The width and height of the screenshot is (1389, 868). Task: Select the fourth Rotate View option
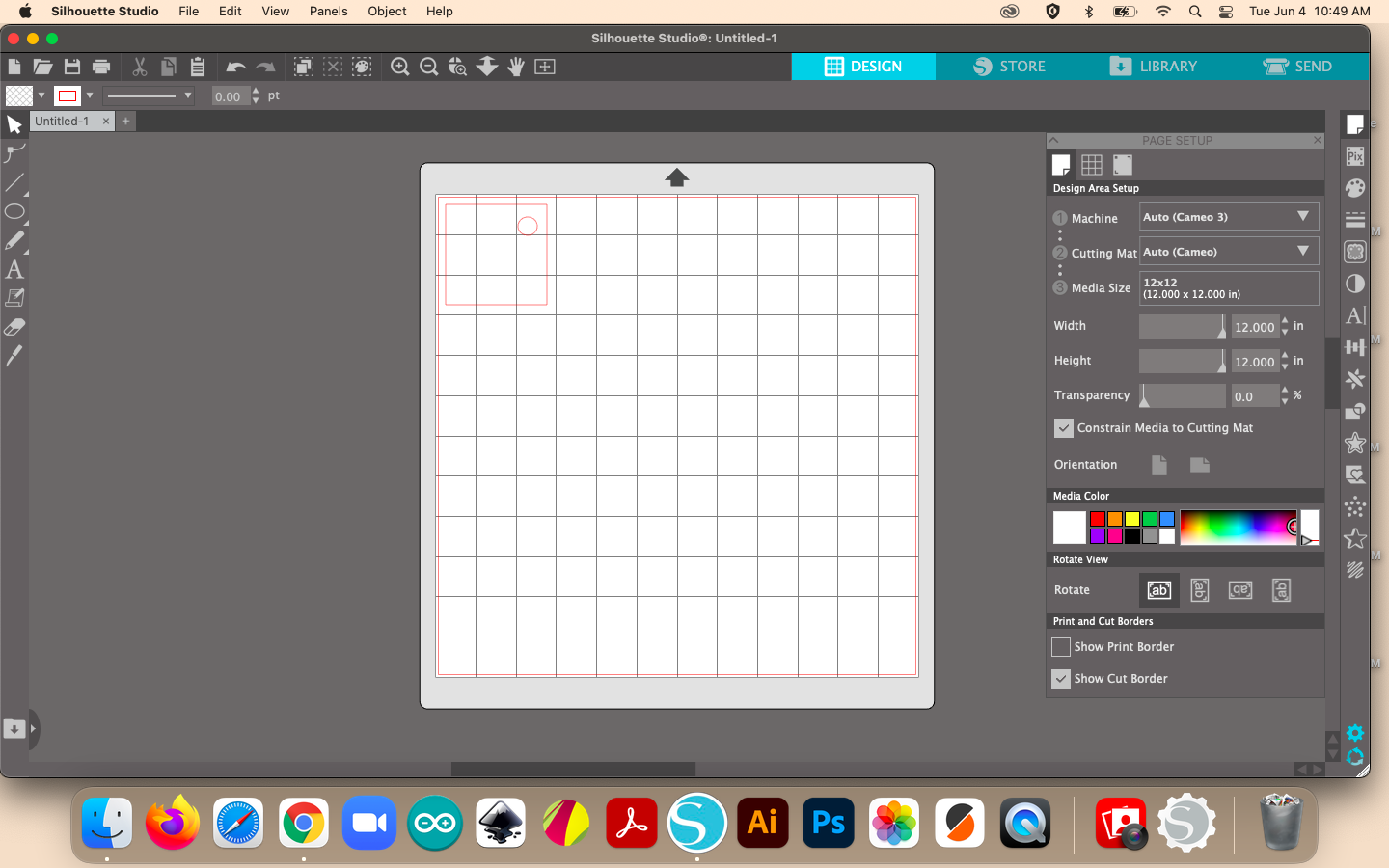point(1281,590)
